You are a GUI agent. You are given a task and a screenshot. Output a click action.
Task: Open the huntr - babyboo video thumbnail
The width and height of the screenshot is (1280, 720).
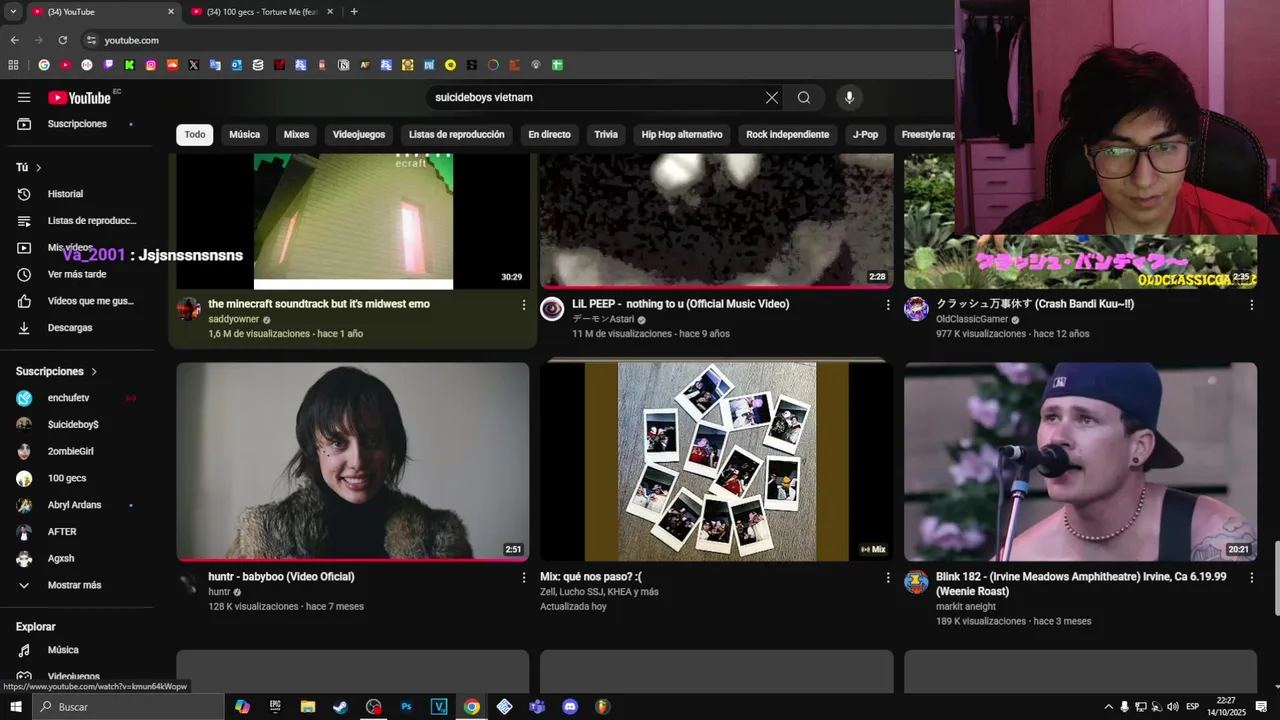[x=352, y=461]
